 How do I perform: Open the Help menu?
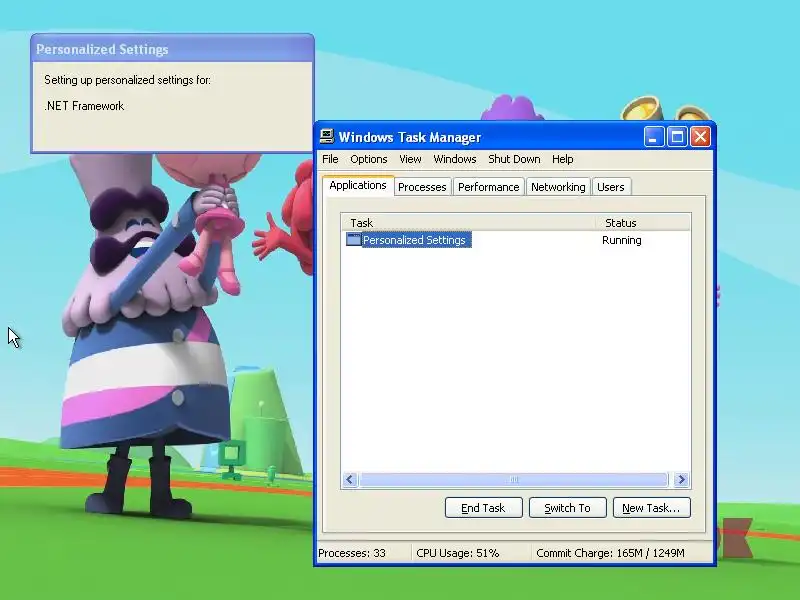coord(562,159)
